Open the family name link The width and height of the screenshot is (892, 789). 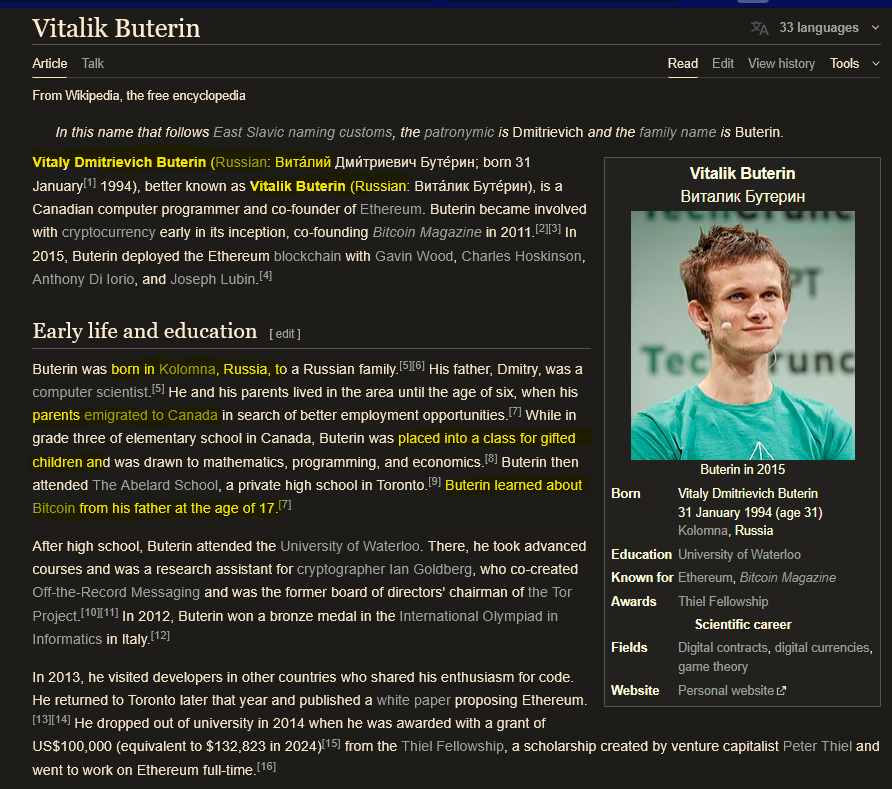pyautogui.click(x=678, y=133)
